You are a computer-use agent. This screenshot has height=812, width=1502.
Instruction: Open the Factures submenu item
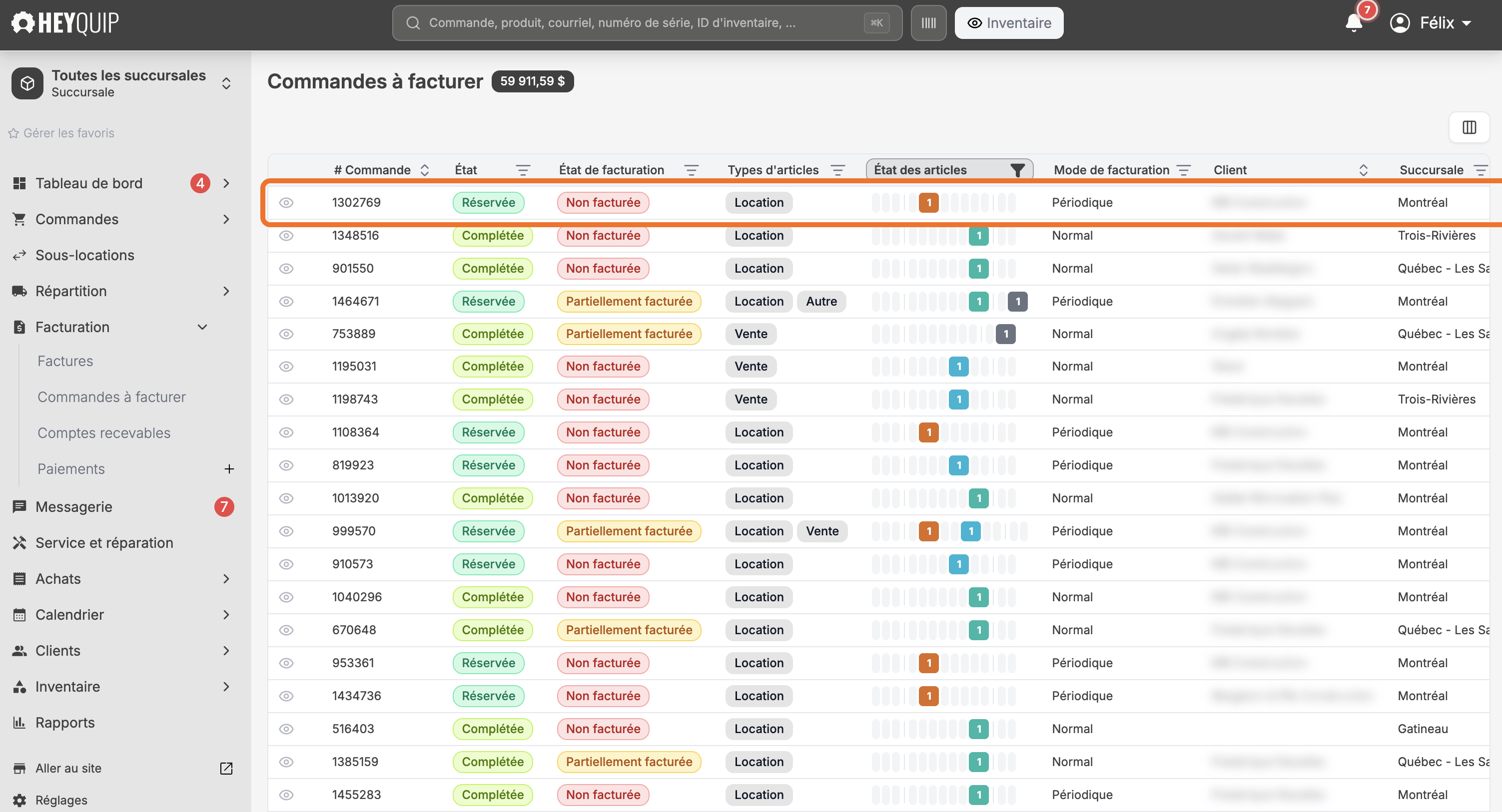coord(65,361)
